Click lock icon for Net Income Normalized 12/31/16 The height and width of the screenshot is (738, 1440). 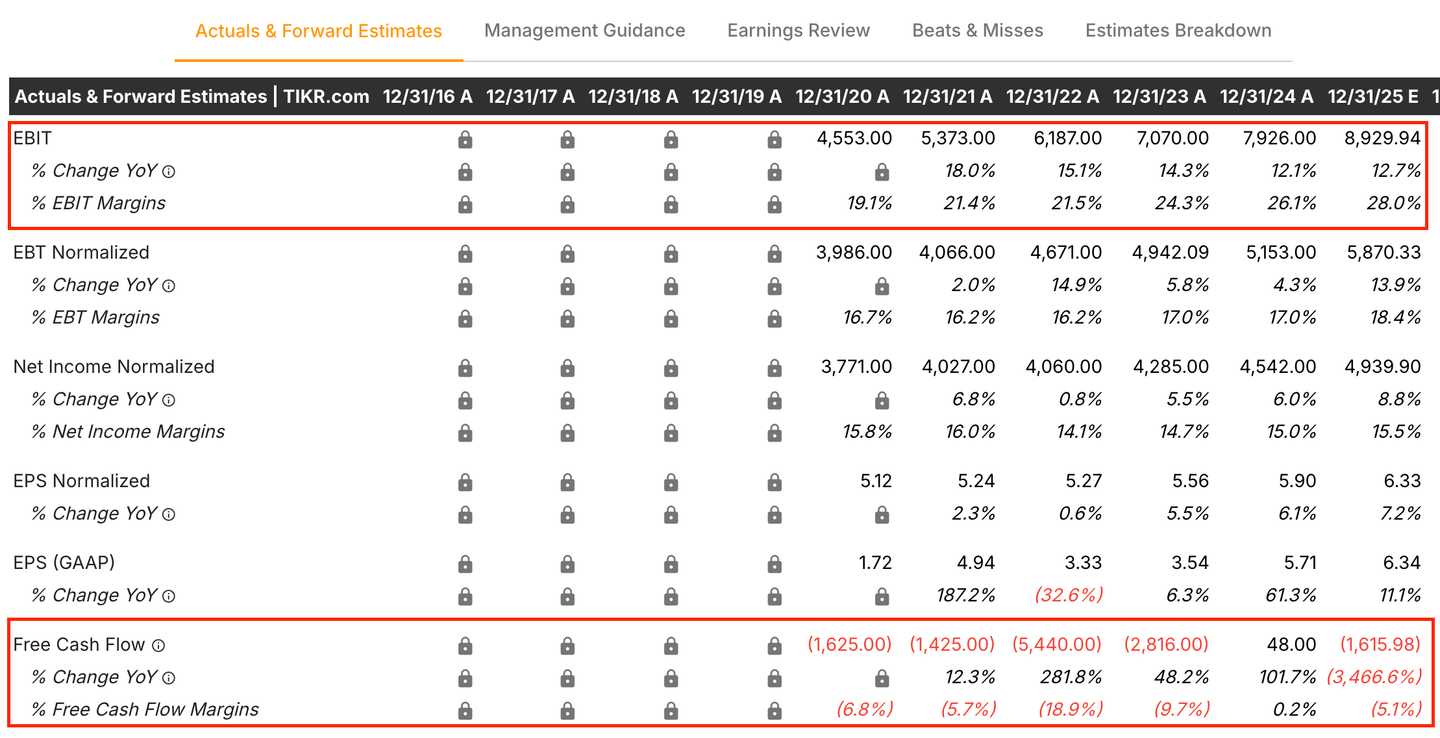tap(465, 368)
